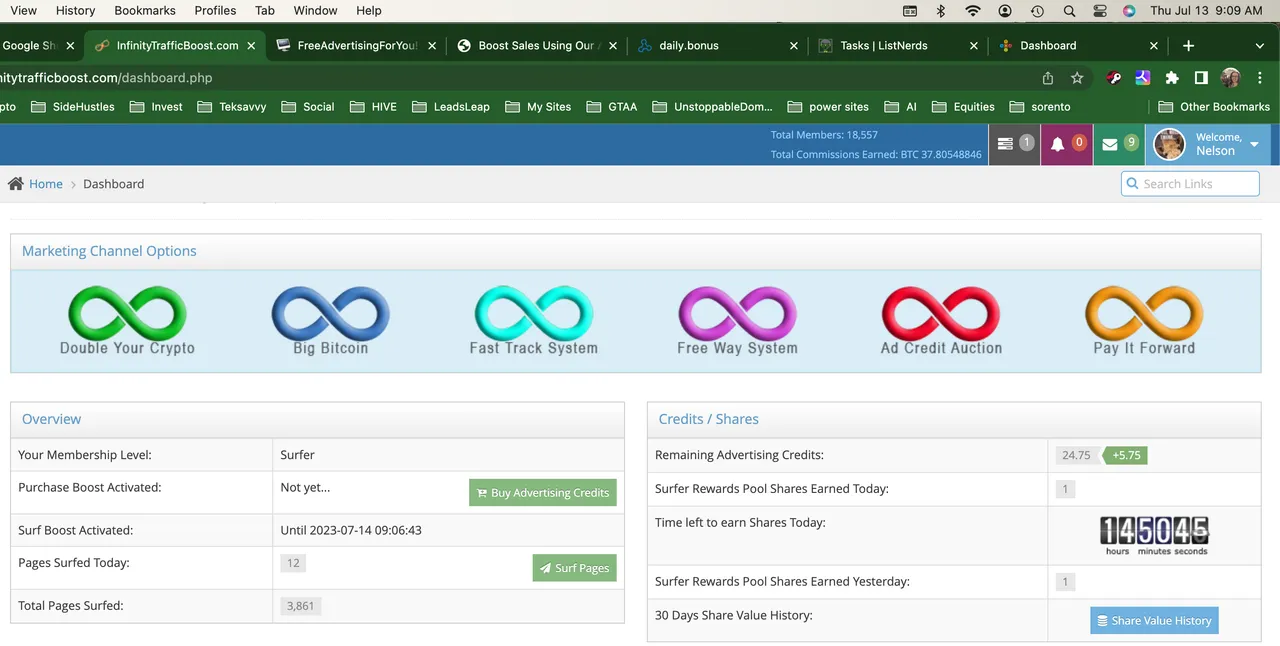Viewport: 1280px width, 646px height.
Task: Open the Teksavvy bookmarks folder
Action: tap(232, 107)
